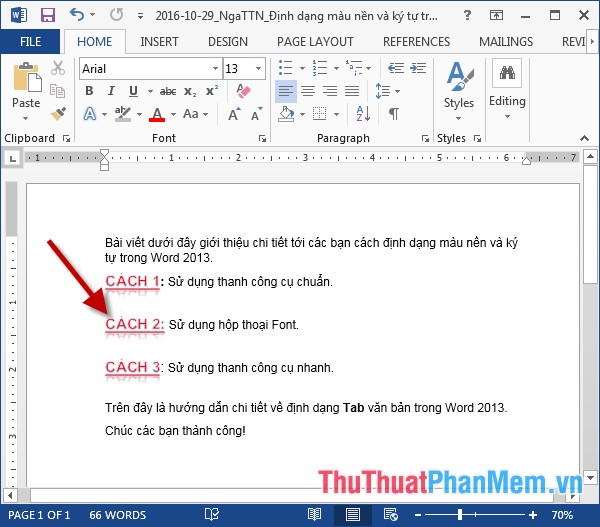Shrink font size with smaller A

pos(256,114)
